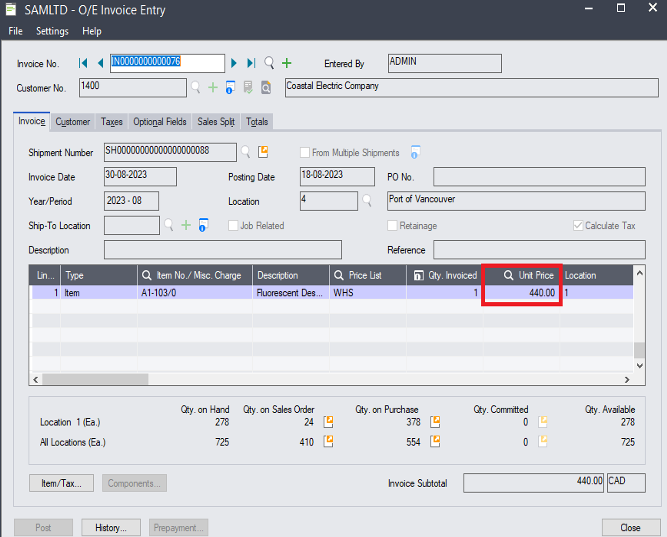Open customer info icon beside Customer No.
667x537 pixels.
tap(230, 88)
